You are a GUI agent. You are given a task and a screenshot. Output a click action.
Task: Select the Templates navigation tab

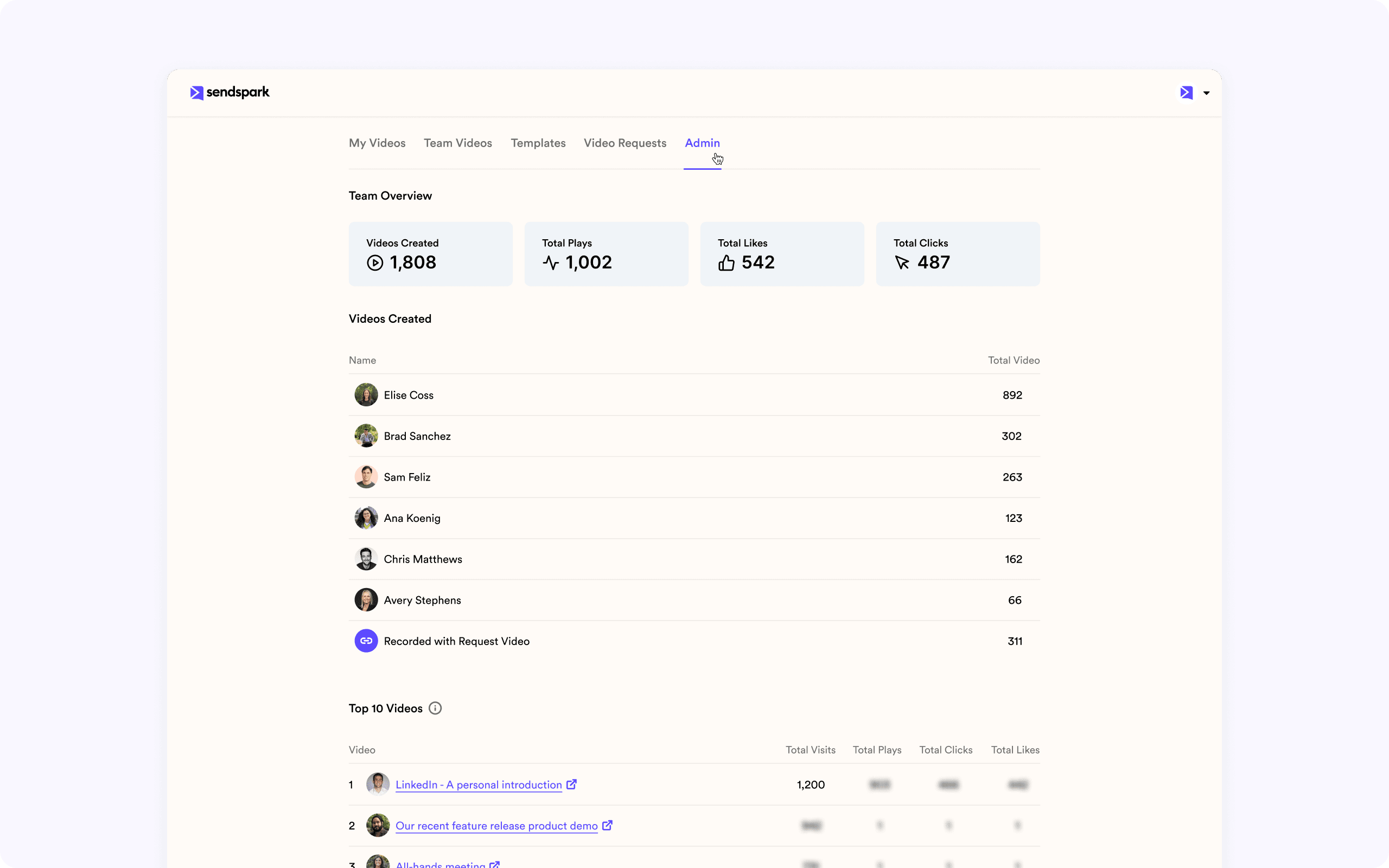(x=539, y=143)
